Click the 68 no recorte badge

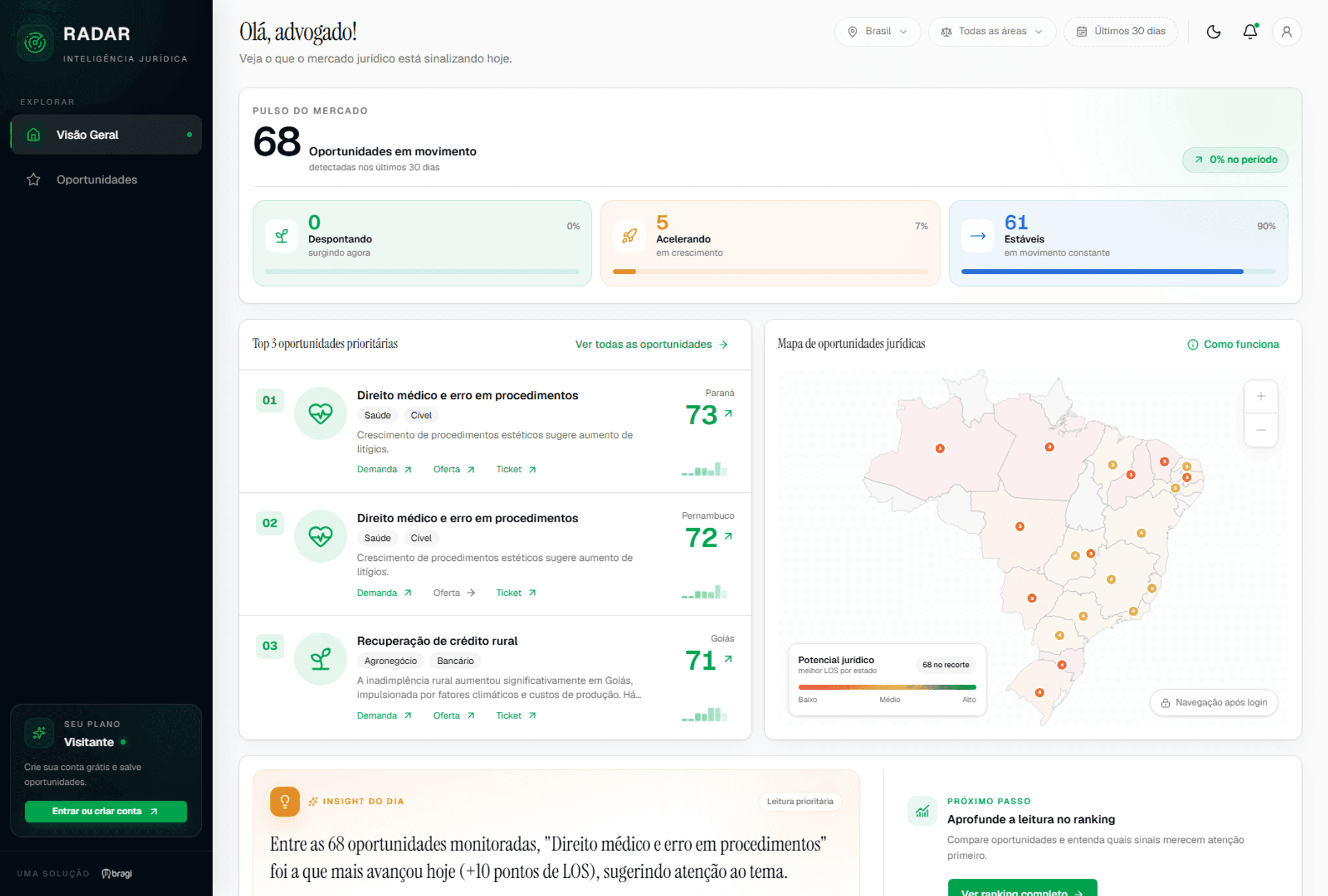(x=946, y=665)
